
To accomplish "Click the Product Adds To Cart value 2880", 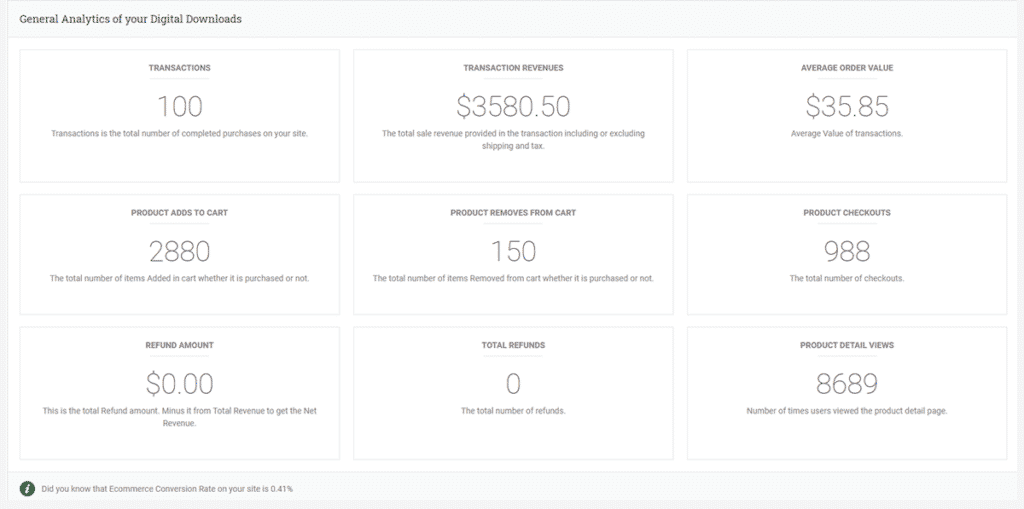I will [180, 252].
